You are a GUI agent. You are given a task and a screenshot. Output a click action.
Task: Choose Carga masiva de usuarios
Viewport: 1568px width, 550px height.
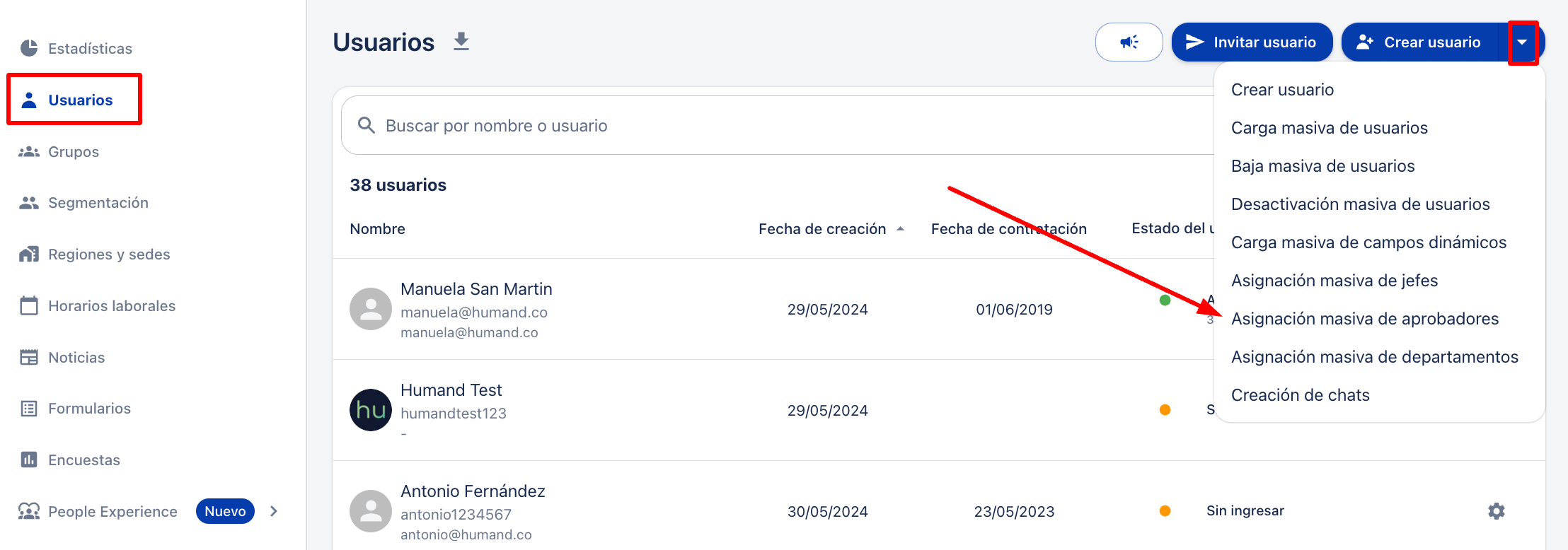pyautogui.click(x=1329, y=128)
